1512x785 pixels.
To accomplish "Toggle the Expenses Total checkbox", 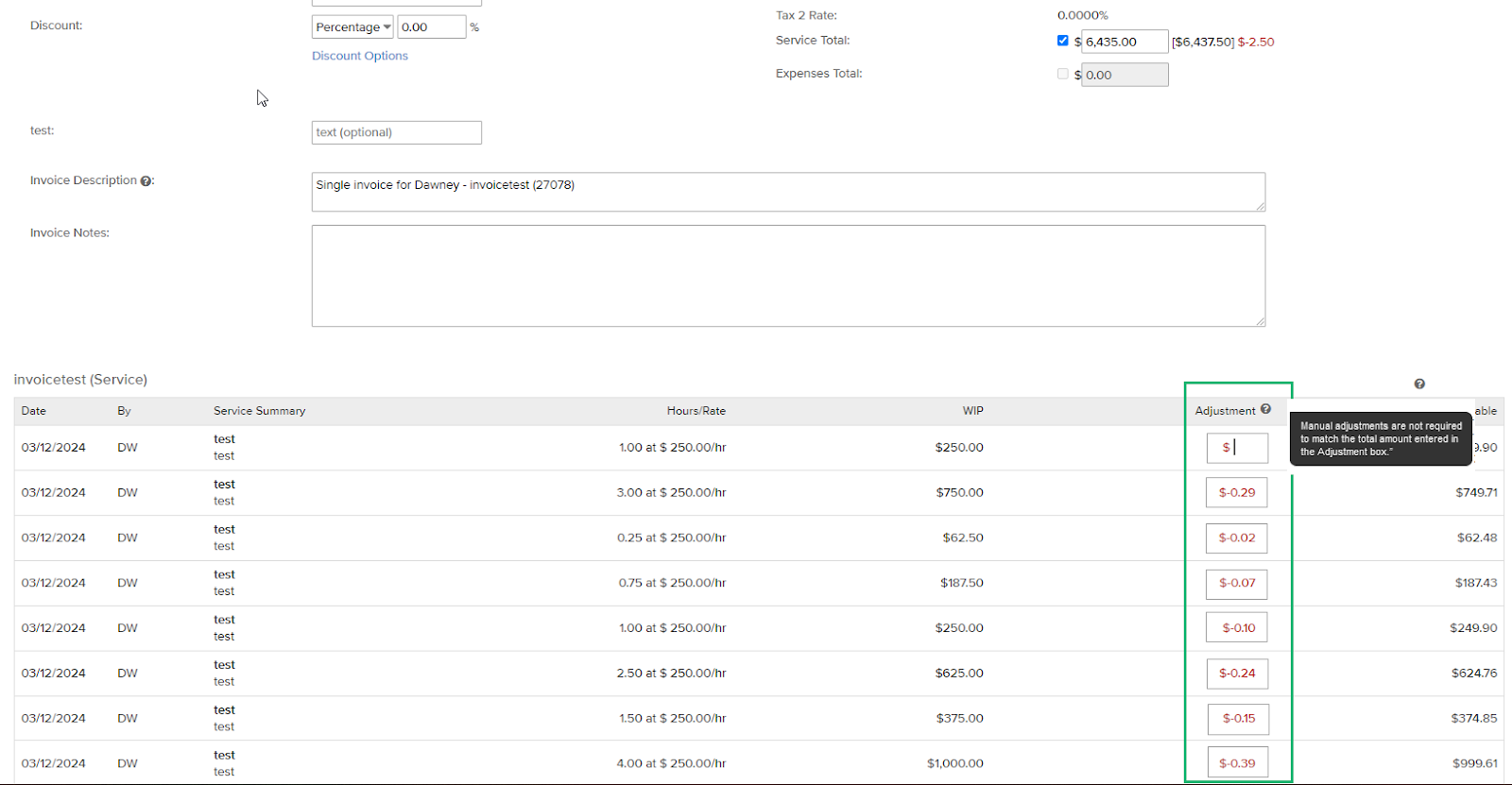I will click(1062, 74).
